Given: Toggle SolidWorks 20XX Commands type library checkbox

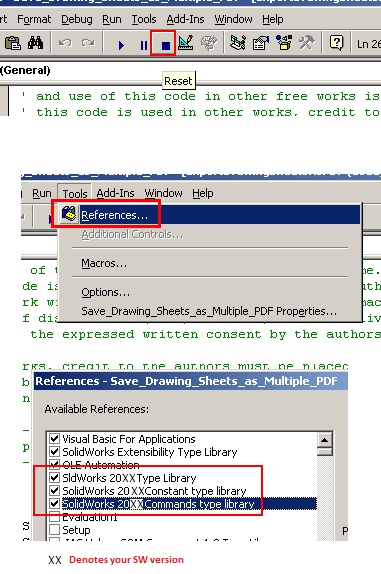Looking at the screenshot, I should 54,504.
